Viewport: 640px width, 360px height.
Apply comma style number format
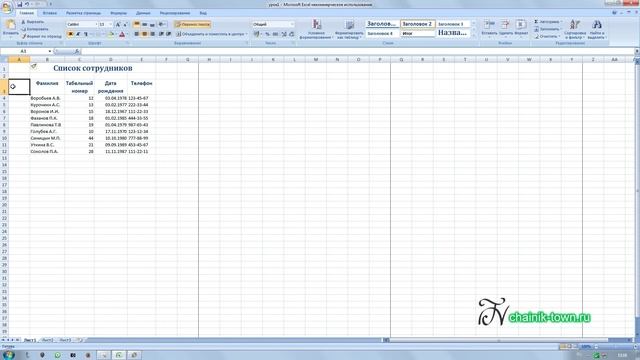tap(275, 34)
